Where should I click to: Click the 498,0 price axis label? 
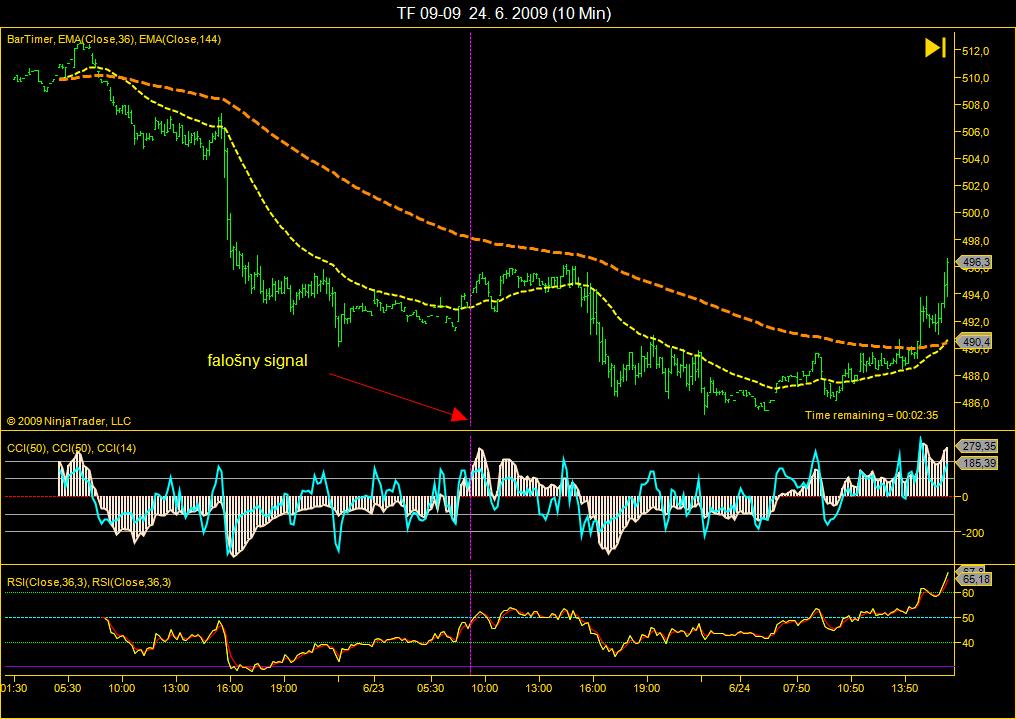[x=976, y=241]
